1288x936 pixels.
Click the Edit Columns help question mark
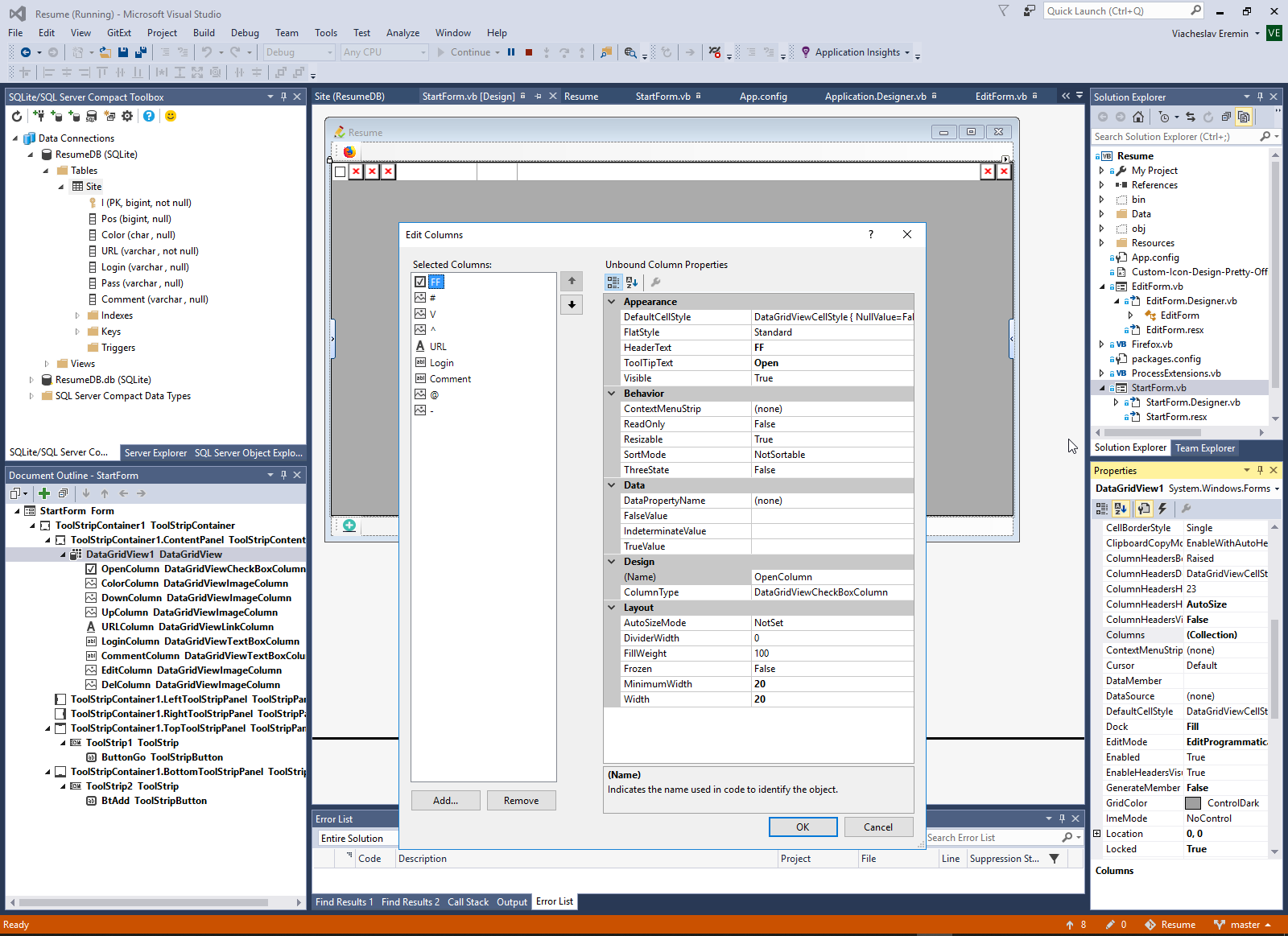870,234
